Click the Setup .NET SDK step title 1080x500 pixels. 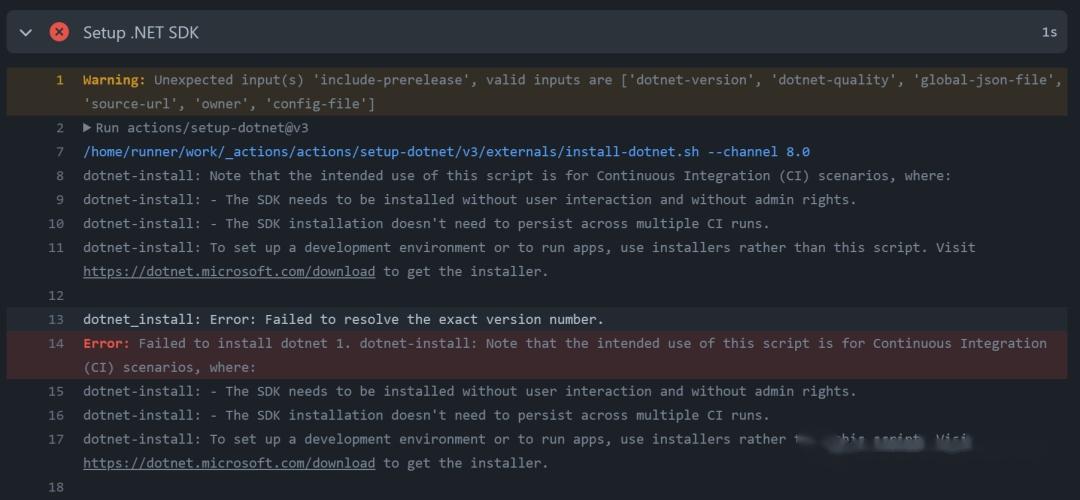pos(141,33)
